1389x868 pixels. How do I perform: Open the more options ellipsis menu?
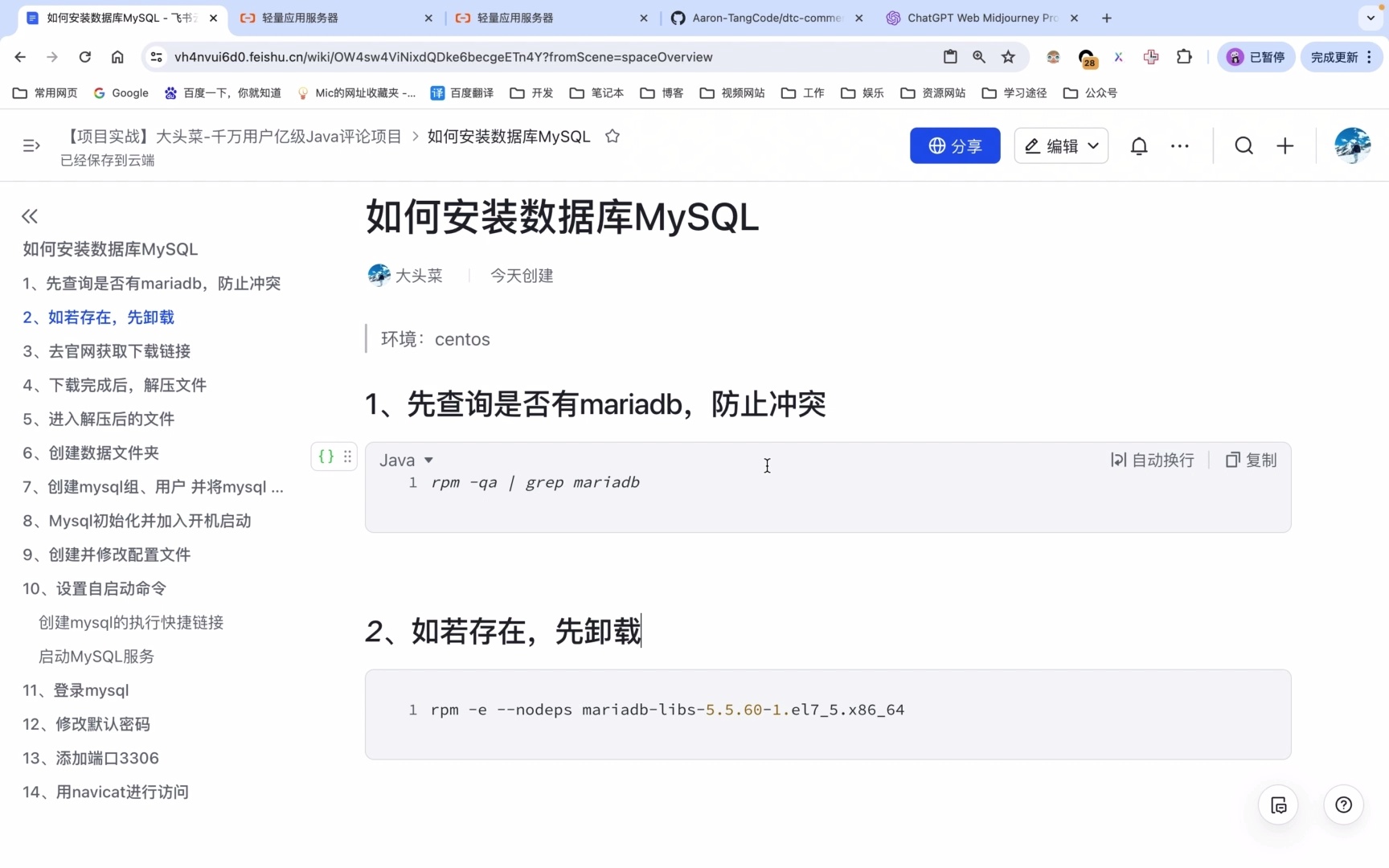click(1178, 145)
